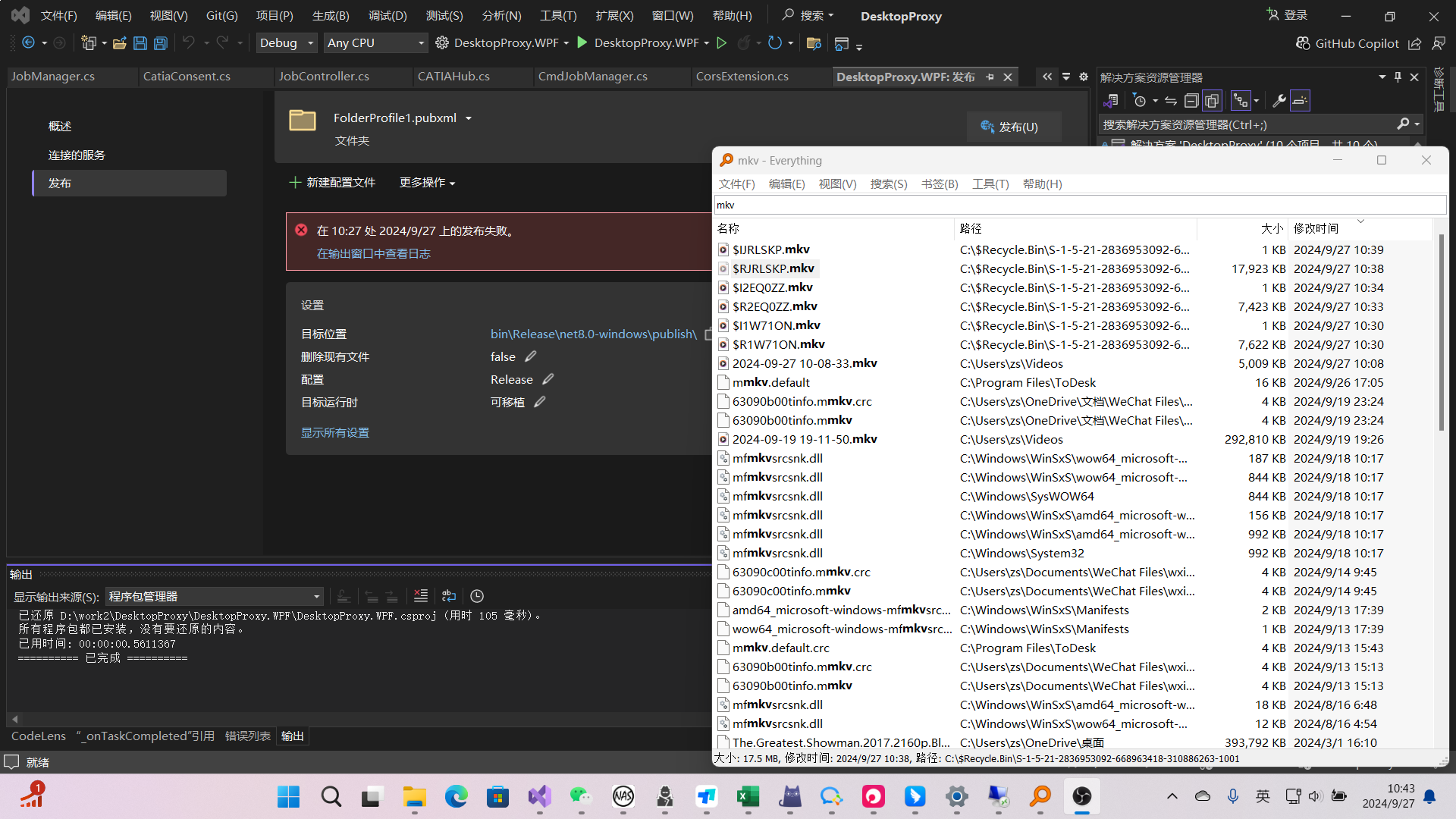Click the Save All toolbar icon
This screenshot has height=819, width=1456.
pyautogui.click(x=161, y=43)
